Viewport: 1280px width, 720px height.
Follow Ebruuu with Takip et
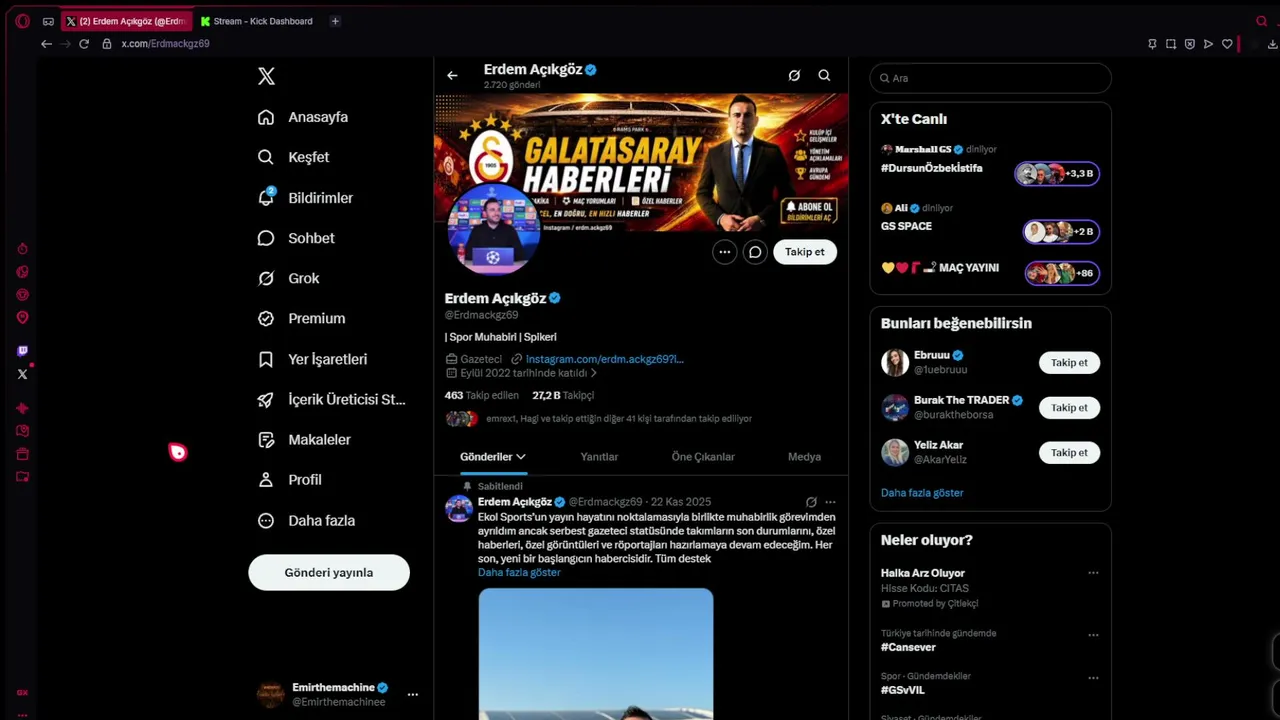pyautogui.click(x=1069, y=363)
